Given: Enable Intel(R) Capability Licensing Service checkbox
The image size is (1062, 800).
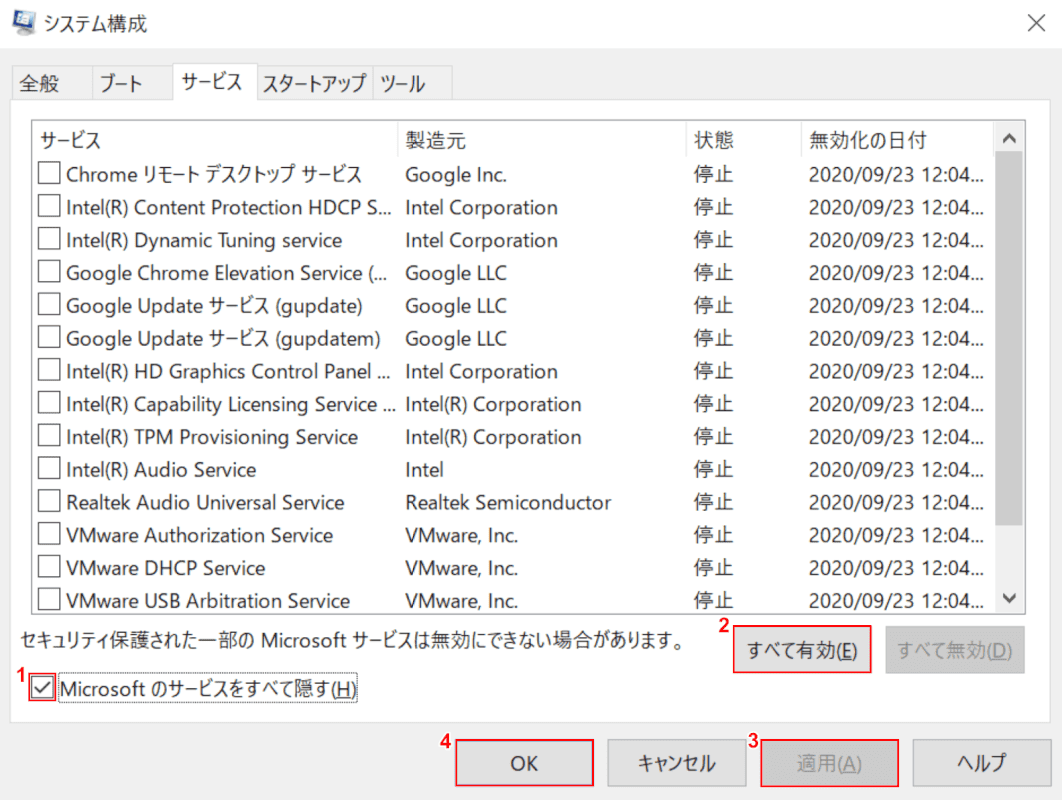Looking at the screenshot, I should pos(49,403).
